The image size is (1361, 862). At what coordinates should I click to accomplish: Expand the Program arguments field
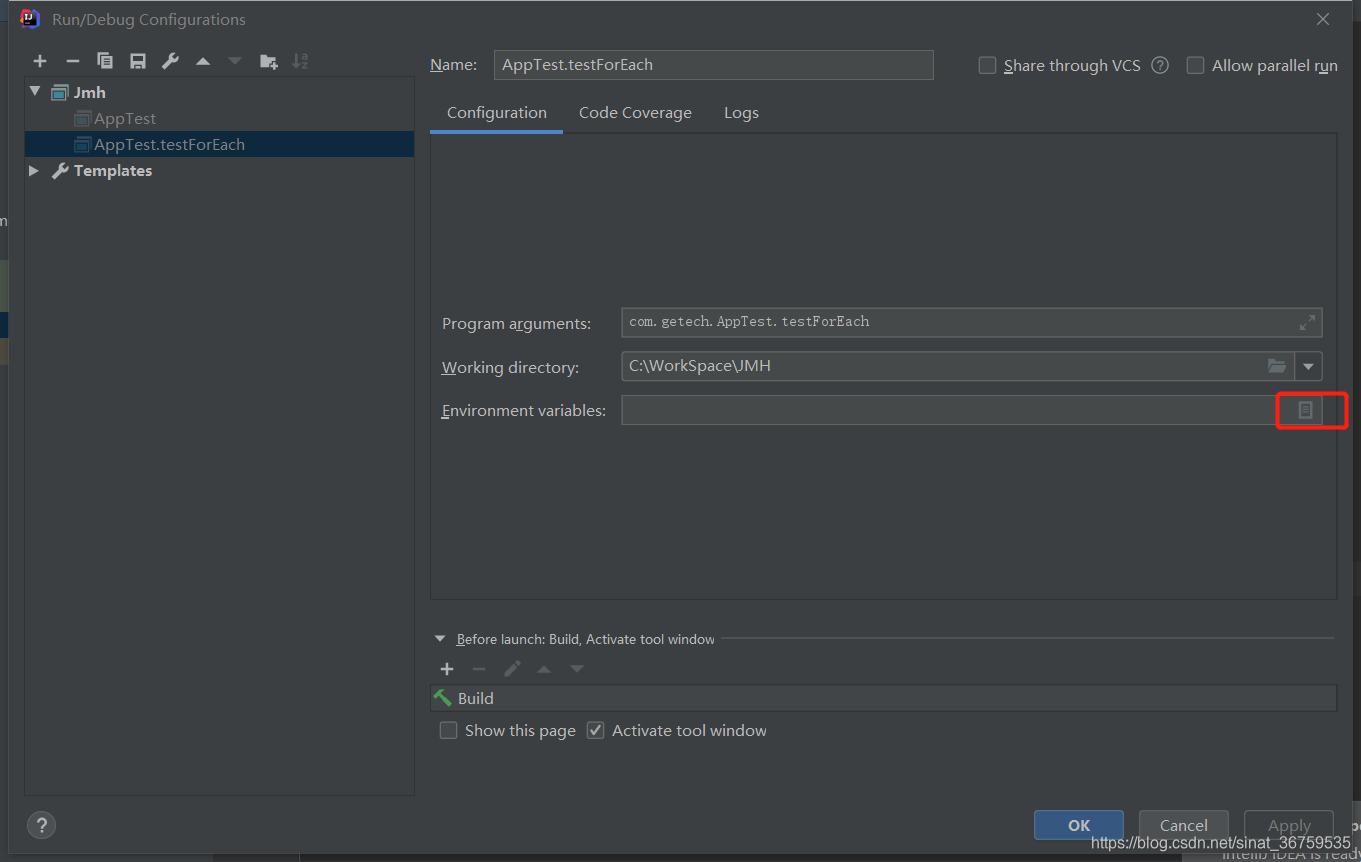click(1307, 322)
